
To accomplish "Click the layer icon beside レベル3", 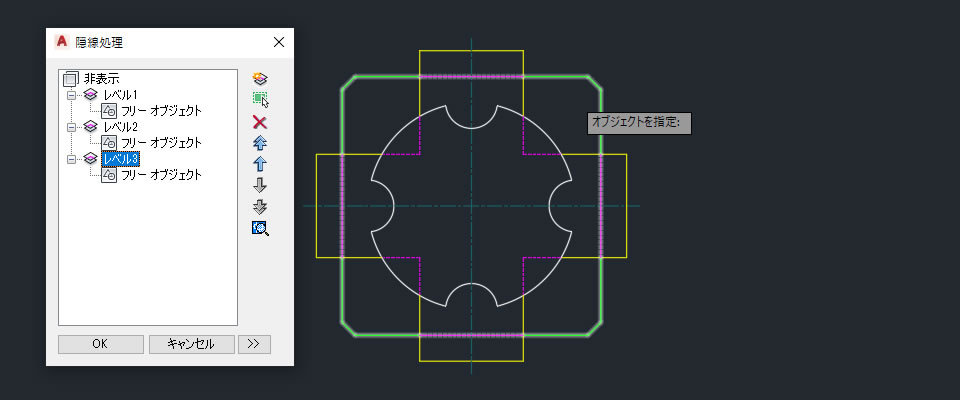I will (x=91, y=159).
